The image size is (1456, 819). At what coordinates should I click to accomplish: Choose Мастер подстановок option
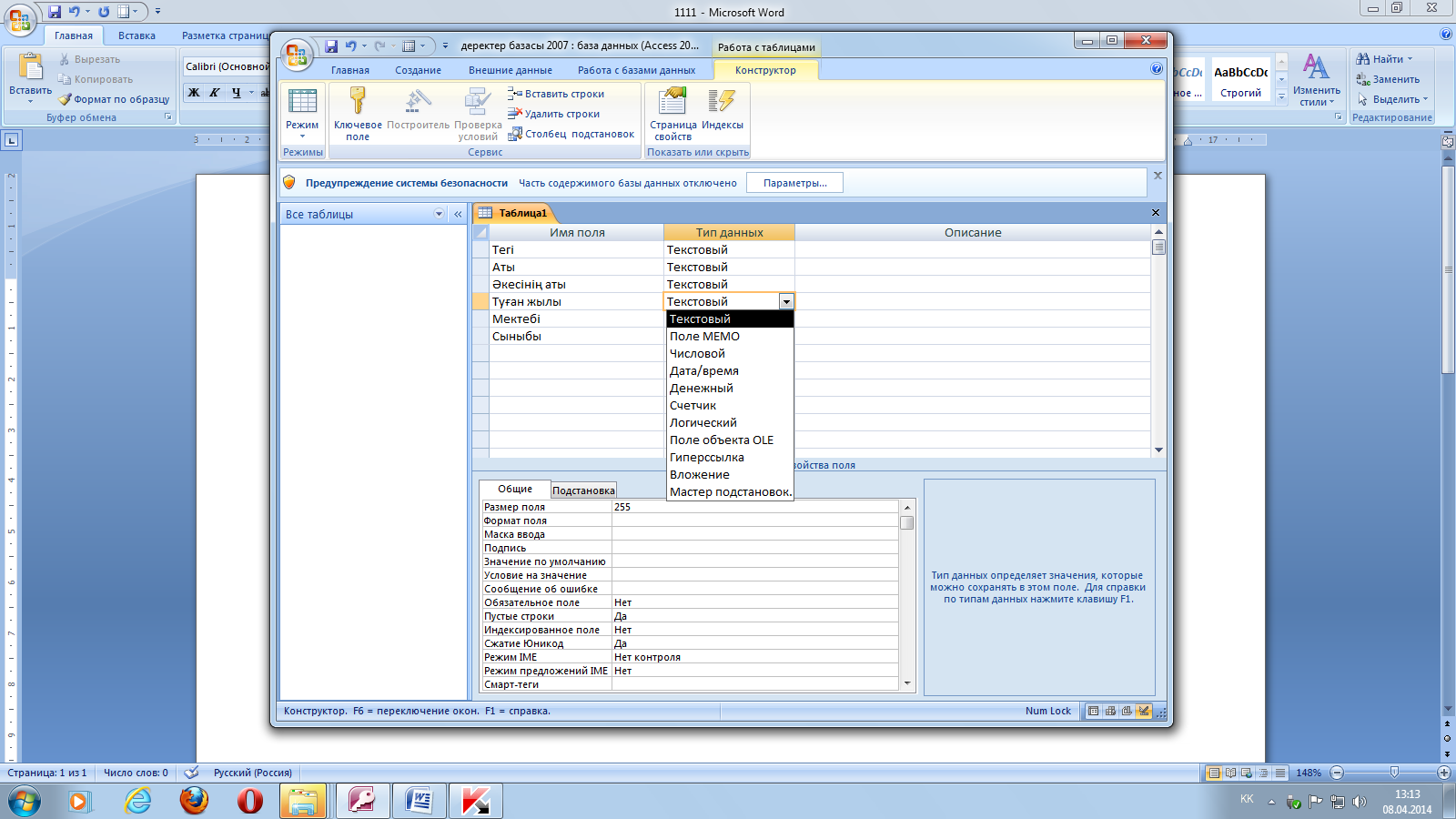[730, 491]
